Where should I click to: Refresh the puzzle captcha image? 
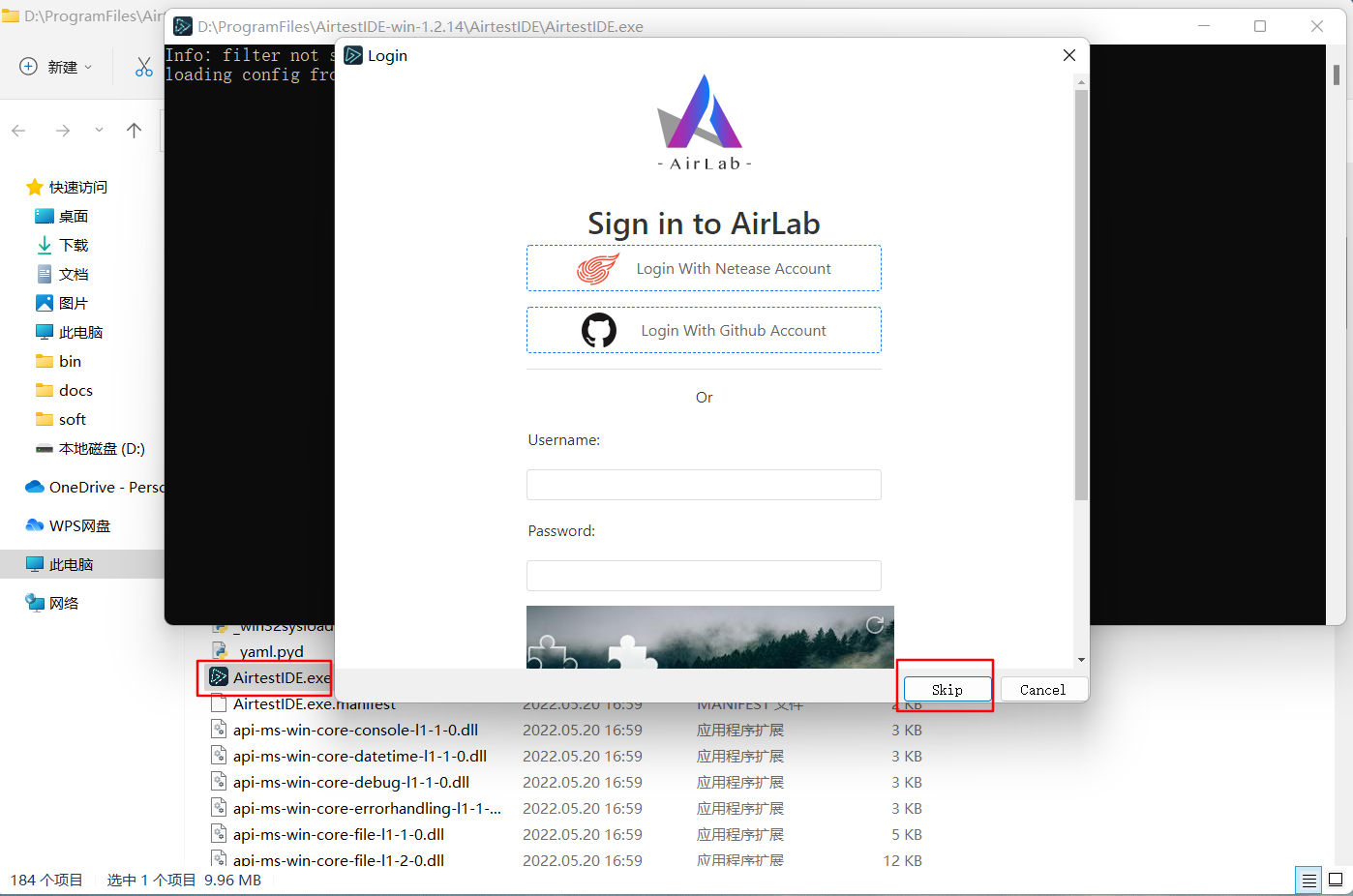pyautogui.click(x=875, y=625)
